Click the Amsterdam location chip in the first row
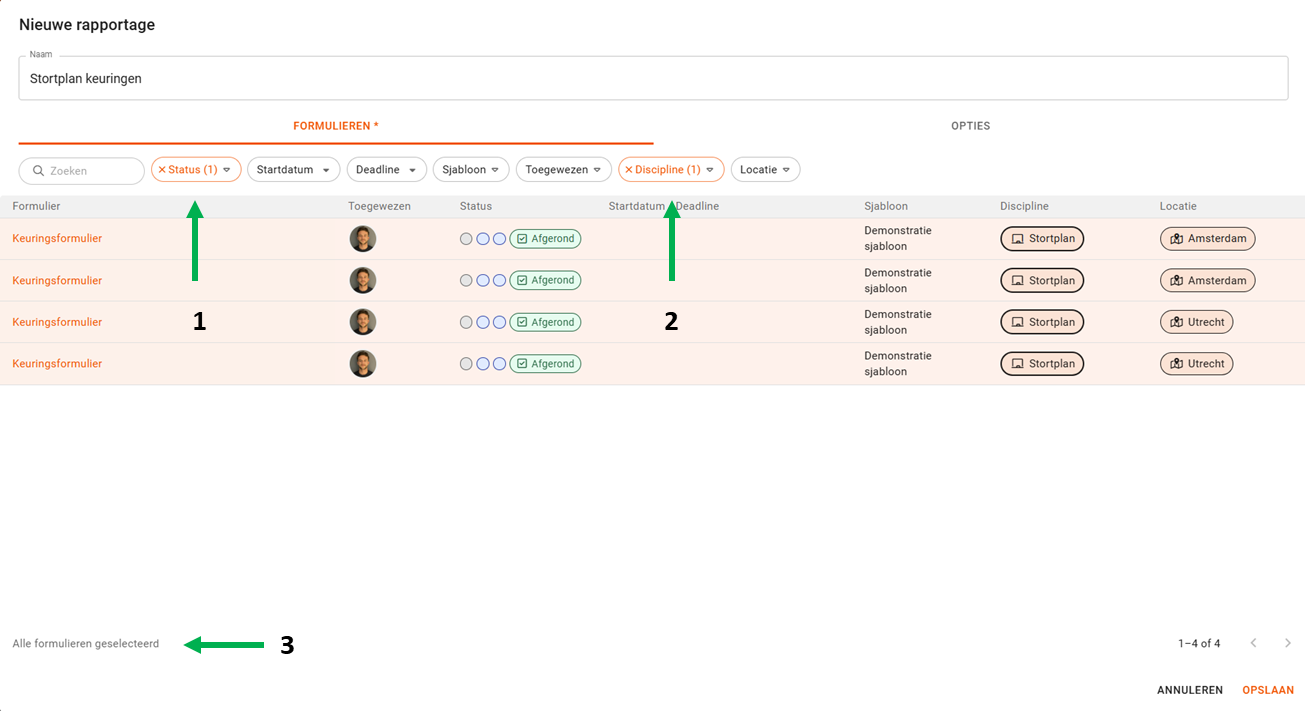 1207,239
